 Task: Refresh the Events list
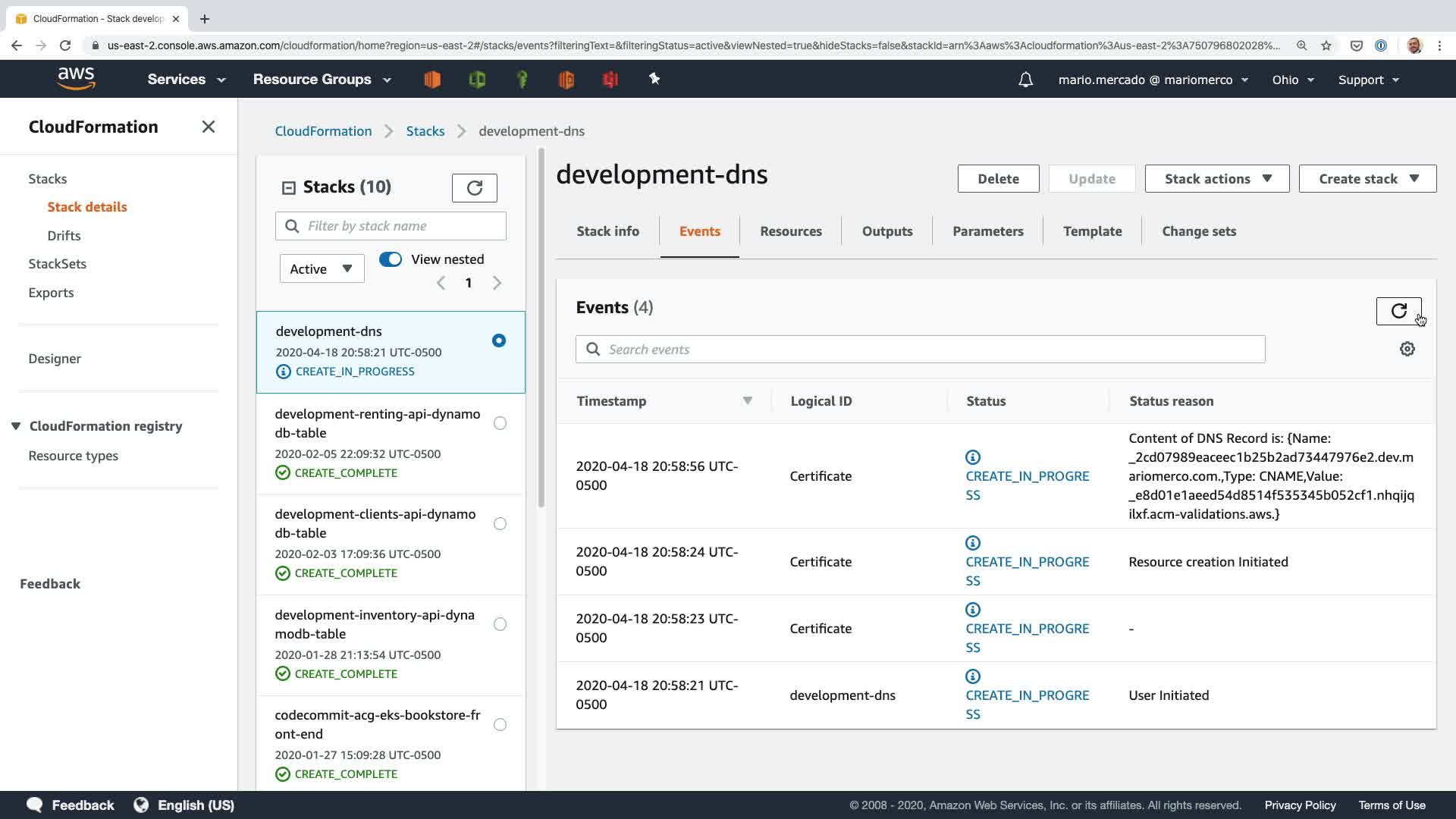click(1398, 311)
